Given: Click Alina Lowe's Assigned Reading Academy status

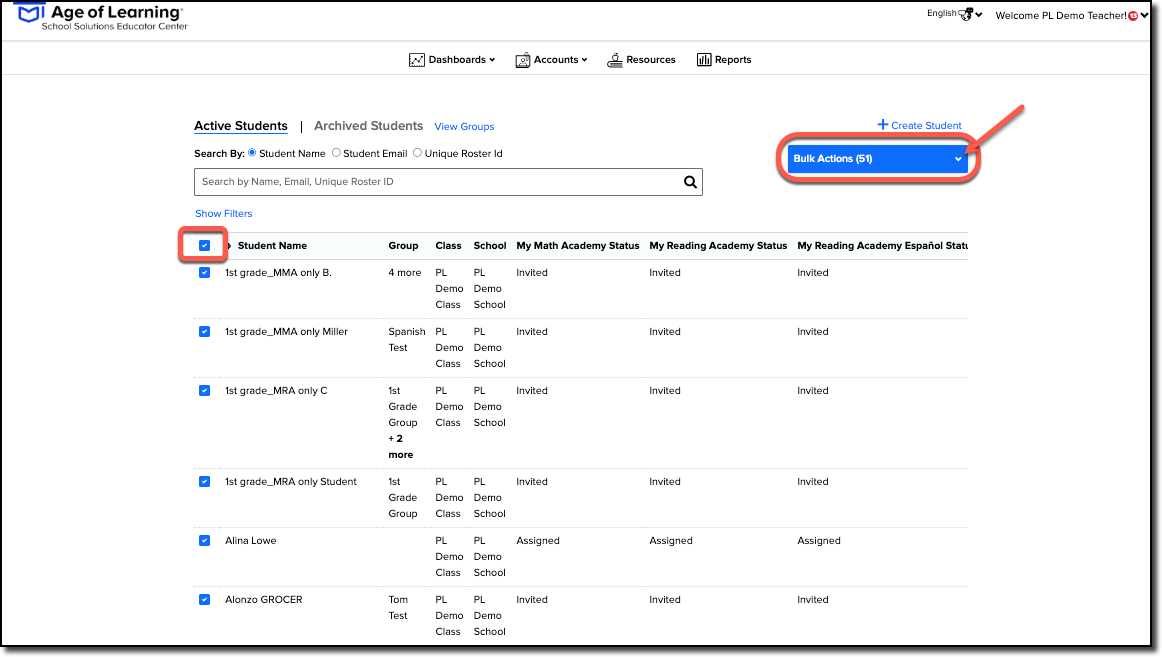Looking at the screenshot, I should (671, 541).
